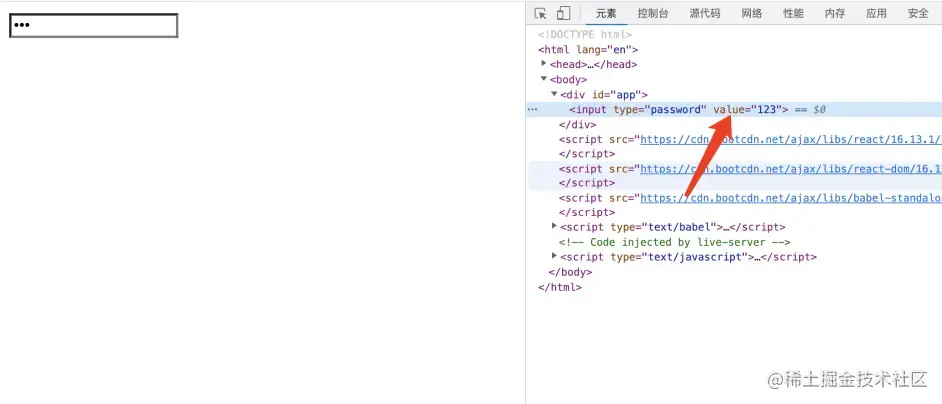942x404 pixels.
Task: Open the babel-standalone script source link
Action: [791, 198]
